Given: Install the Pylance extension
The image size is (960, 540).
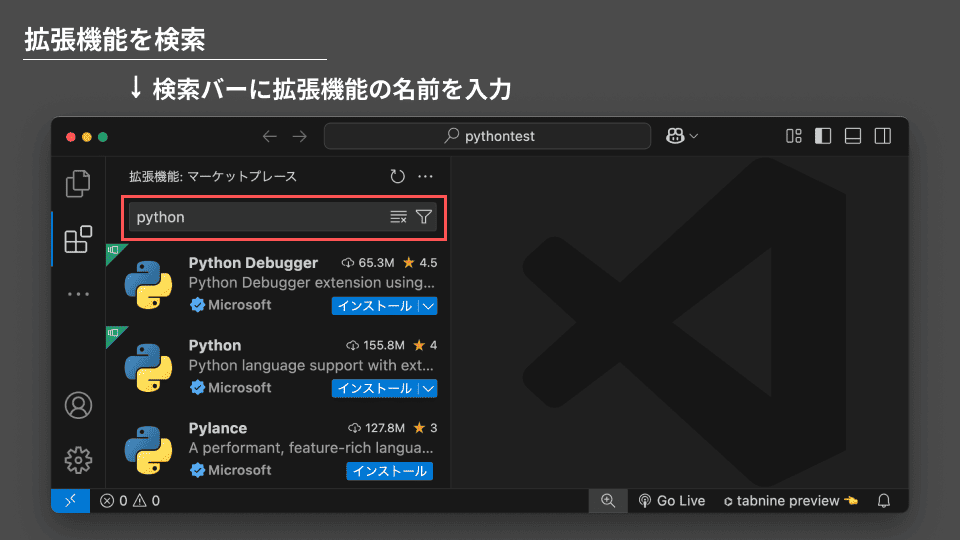Looking at the screenshot, I should (x=389, y=471).
